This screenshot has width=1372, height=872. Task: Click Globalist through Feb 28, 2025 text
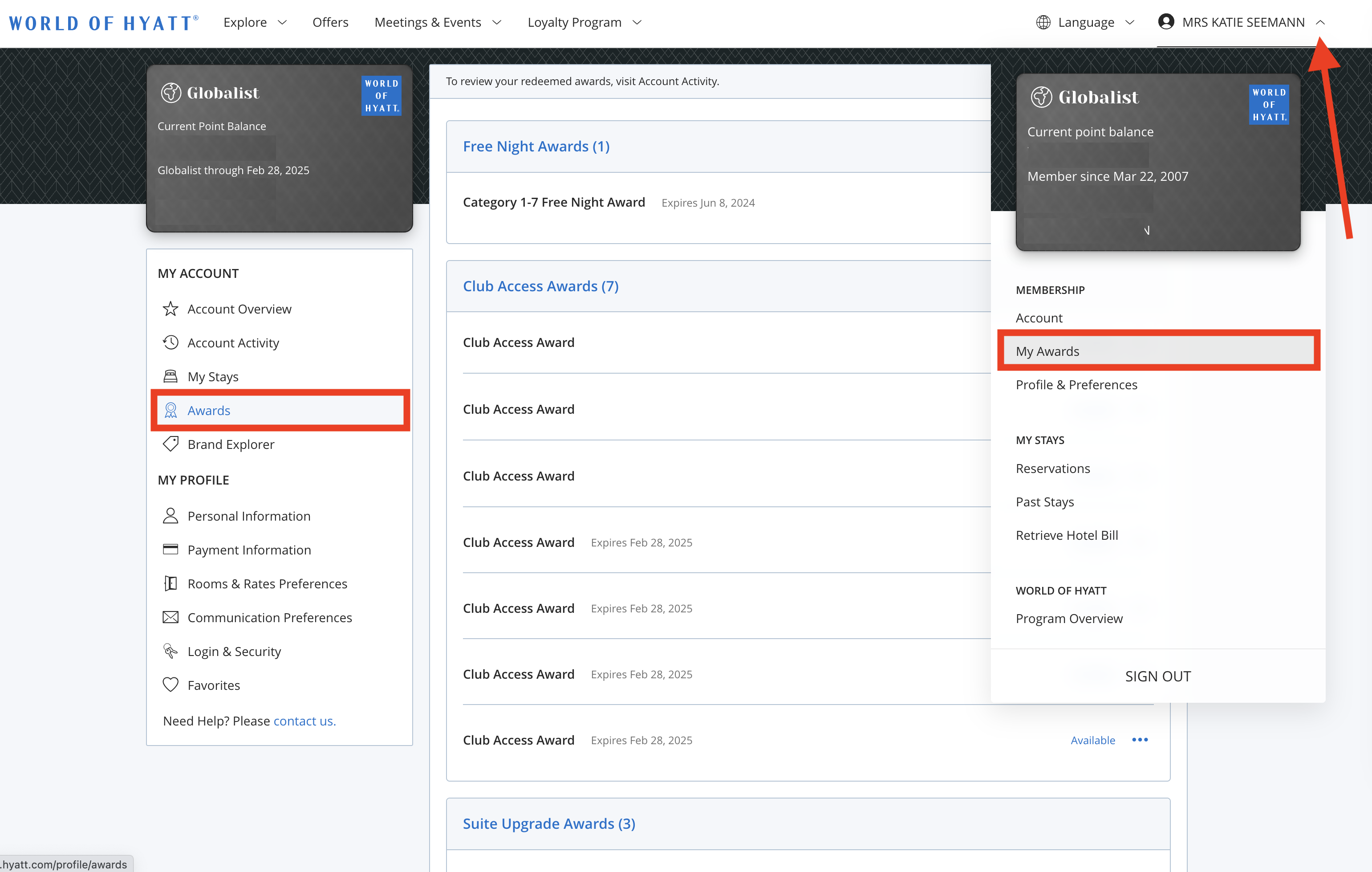(234, 170)
